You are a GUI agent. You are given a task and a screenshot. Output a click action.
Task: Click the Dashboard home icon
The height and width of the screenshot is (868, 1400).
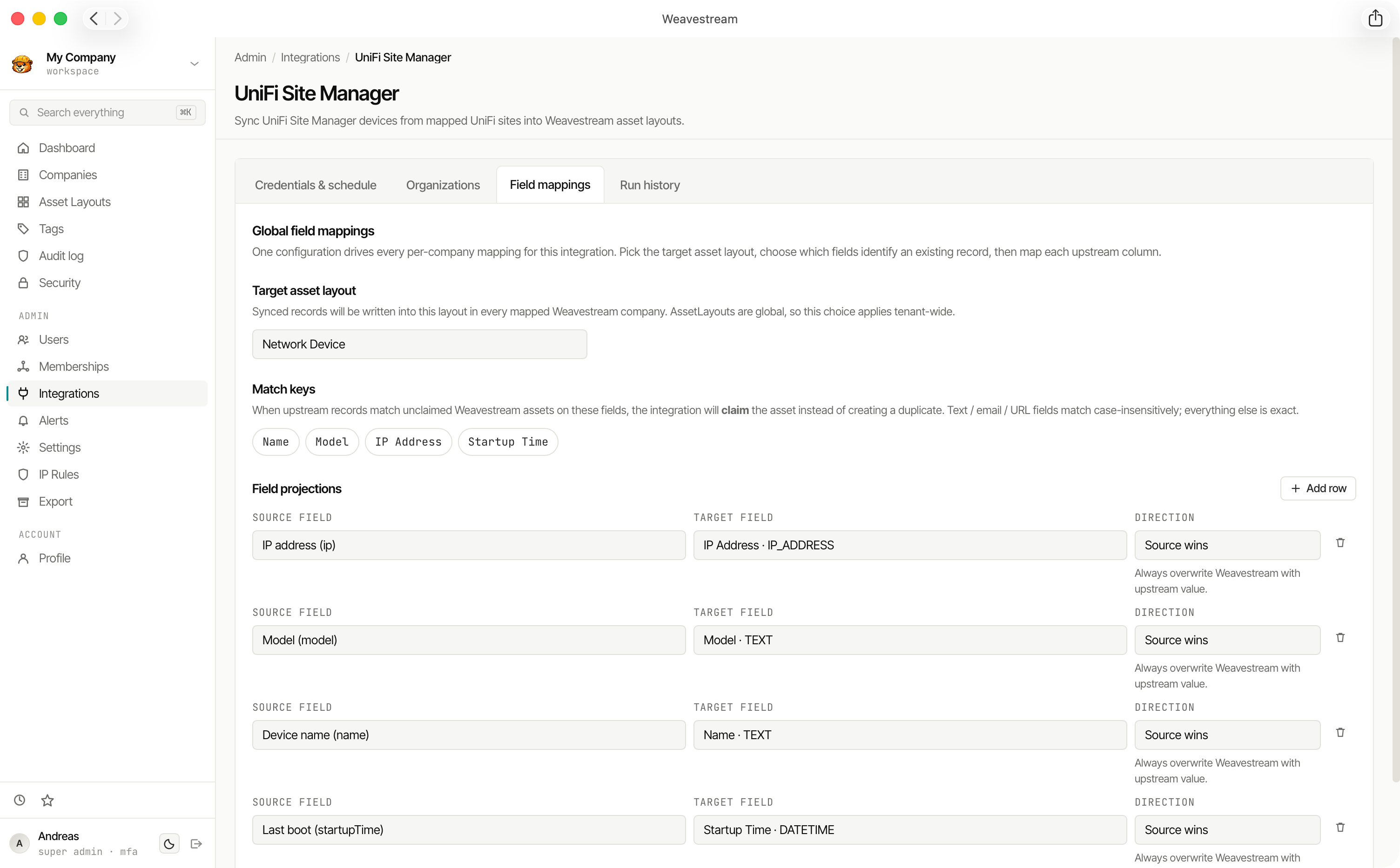point(23,148)
